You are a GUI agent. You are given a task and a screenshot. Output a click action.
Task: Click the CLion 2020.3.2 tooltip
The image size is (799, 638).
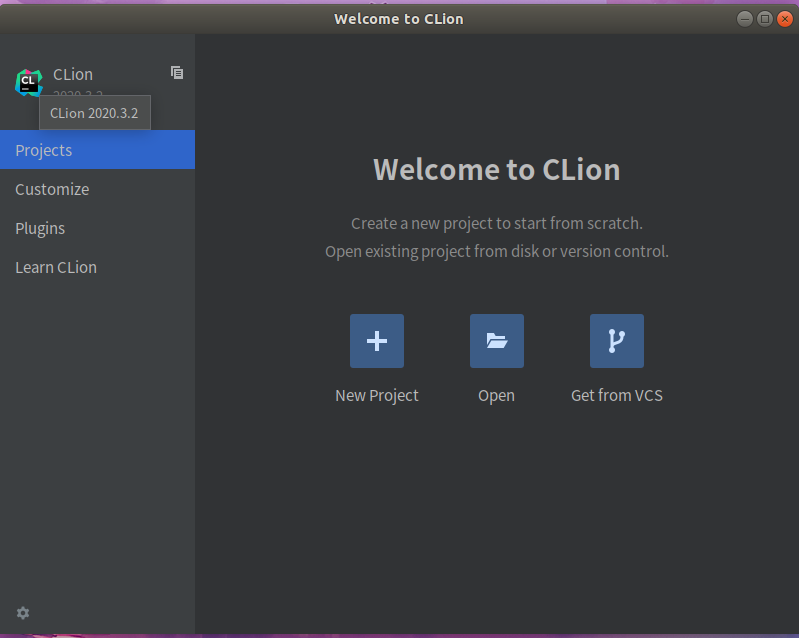pyautogui.click(x=95, y=113)
